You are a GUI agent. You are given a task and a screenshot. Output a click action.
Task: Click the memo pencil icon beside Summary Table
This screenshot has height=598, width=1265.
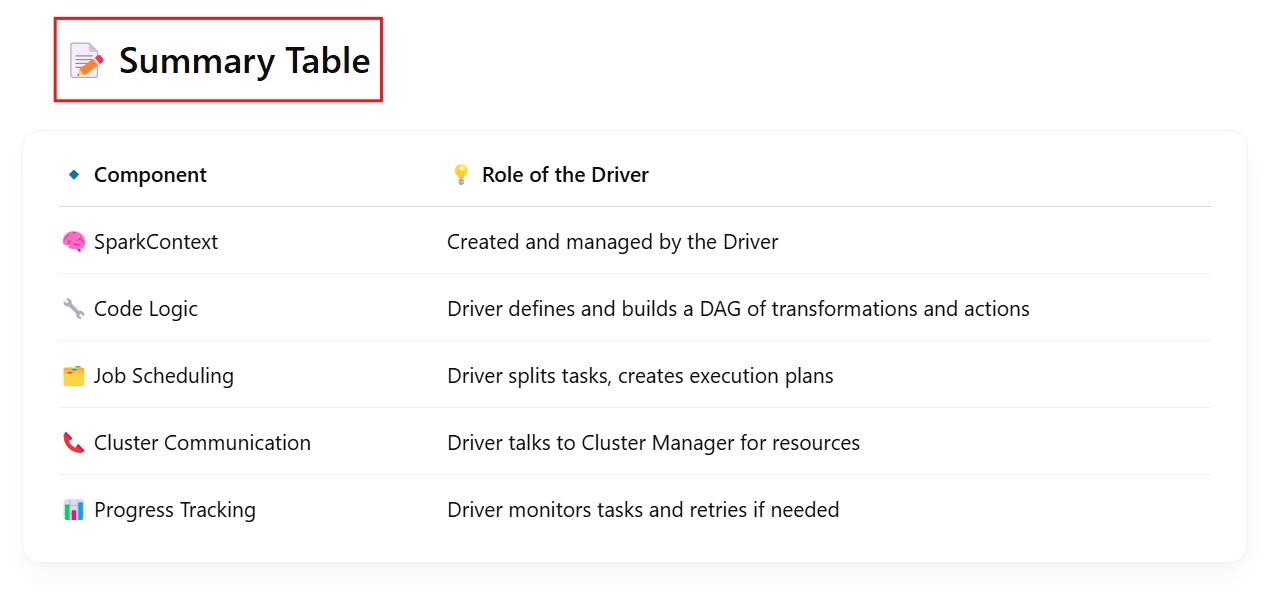86,61
